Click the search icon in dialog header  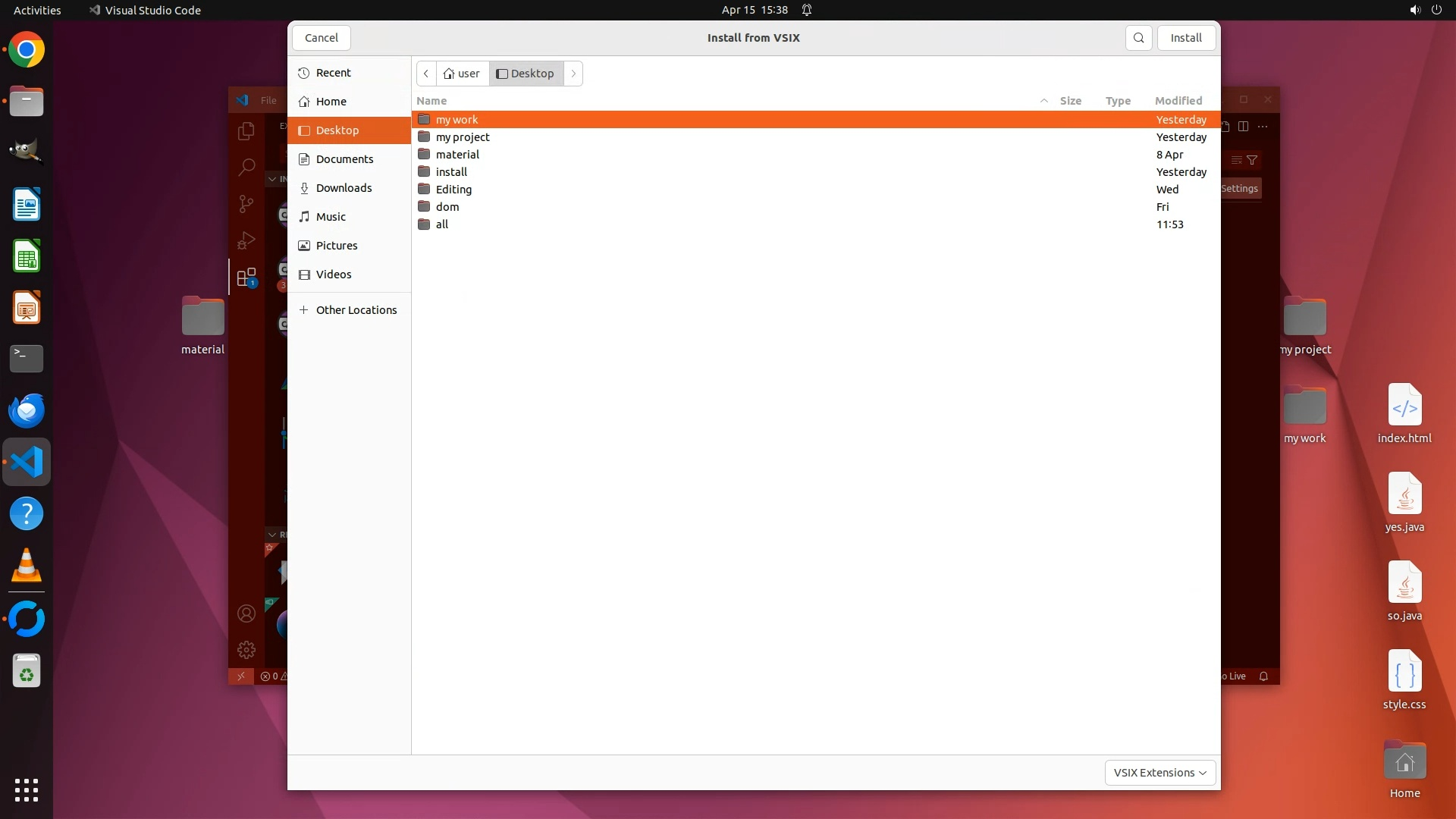click(x=1138, y=38)
